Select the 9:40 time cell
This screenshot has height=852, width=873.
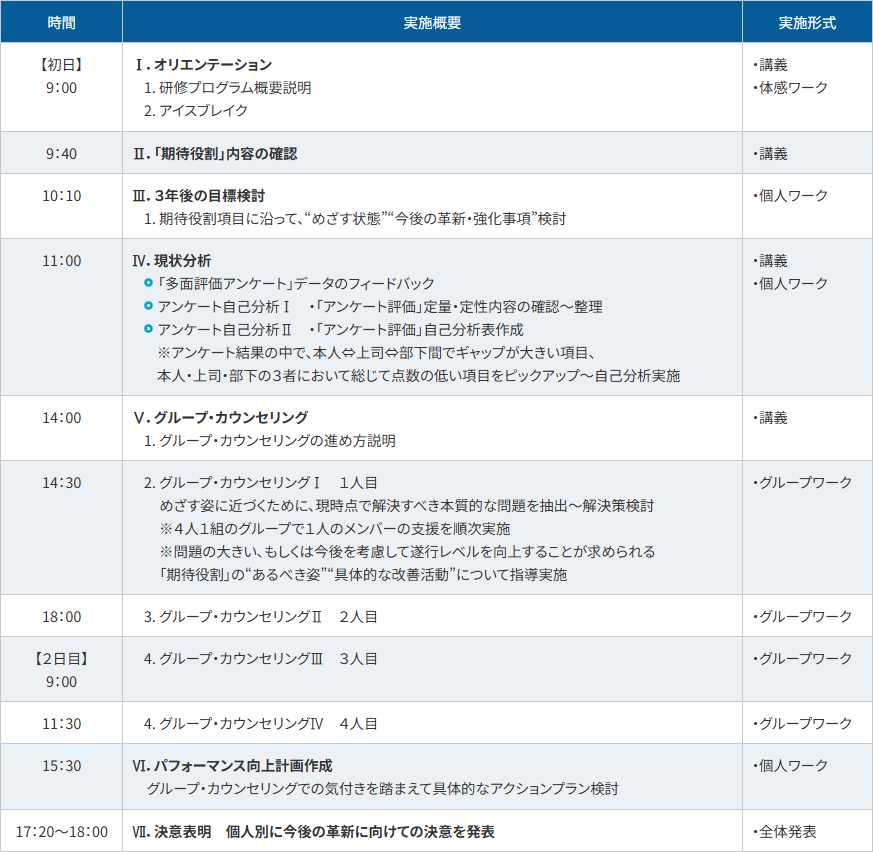pos(61,154)
